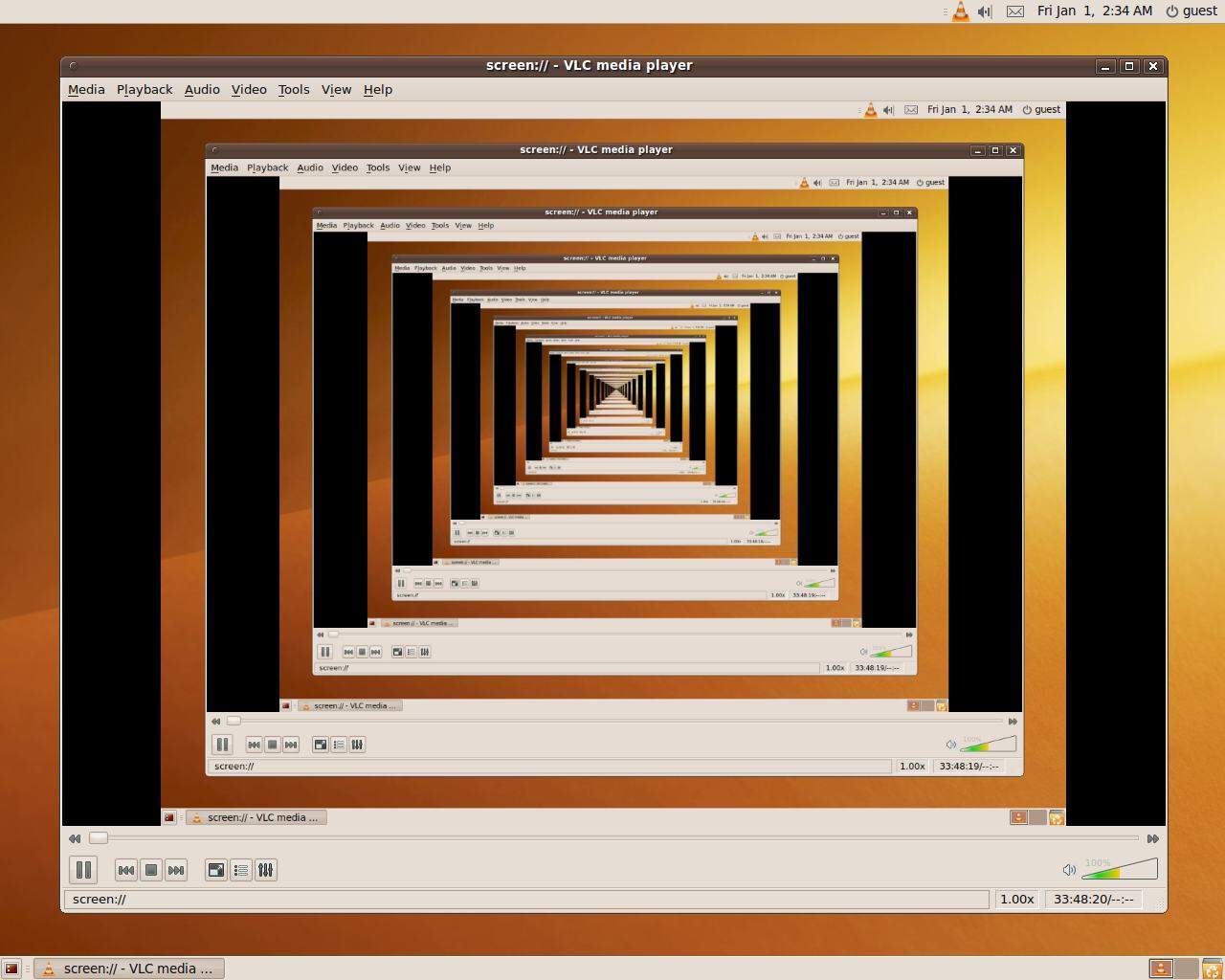Show the playlist panel
Screen dimensions: 1225x980
tap(241, 870)
